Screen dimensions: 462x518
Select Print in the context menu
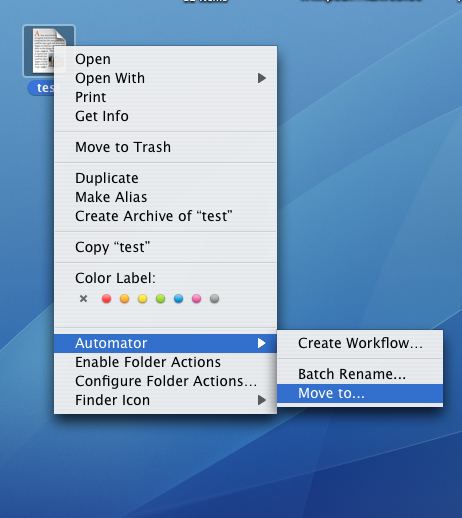click(x=165, y=97)
